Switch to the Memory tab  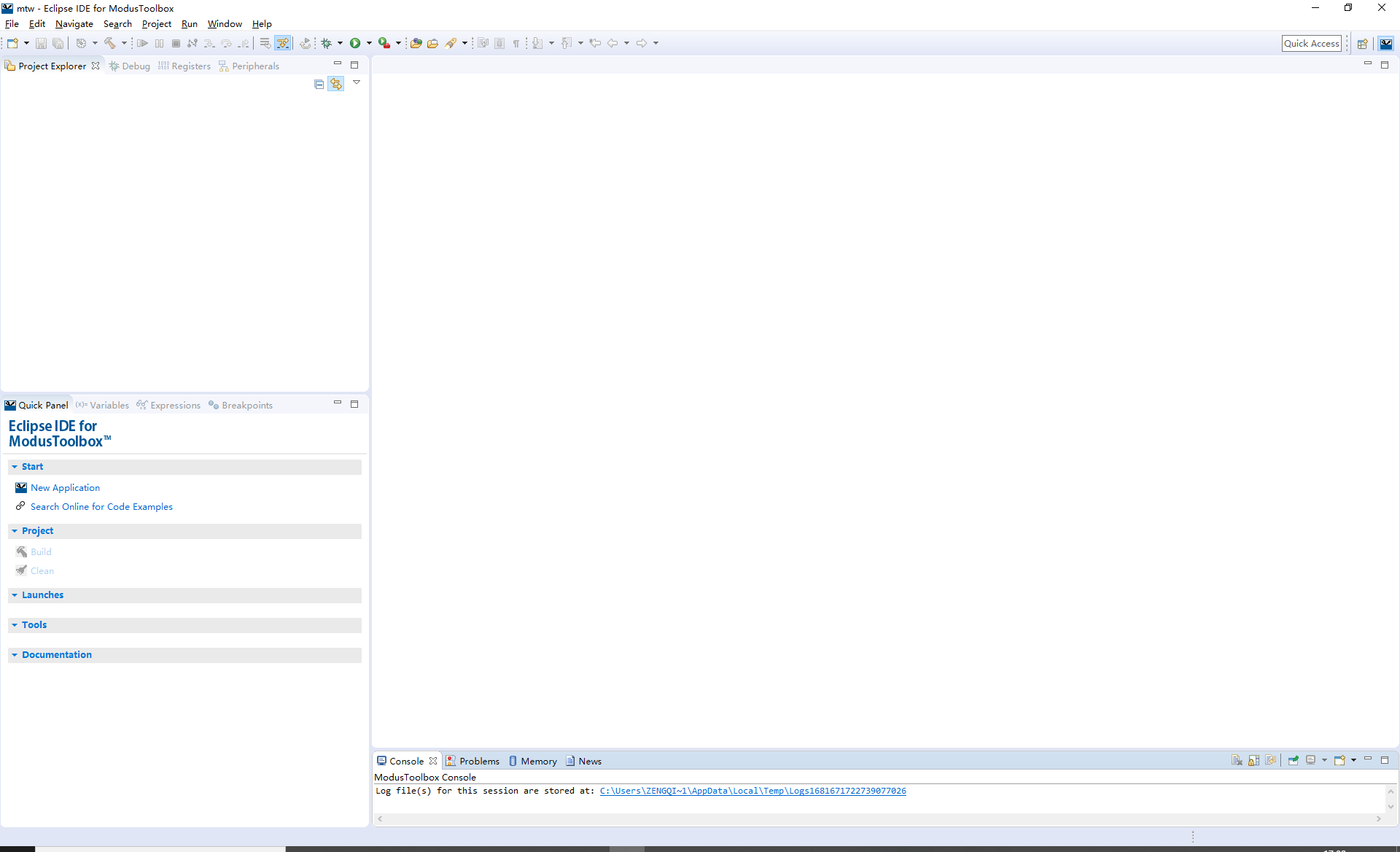tap(532, 761)
